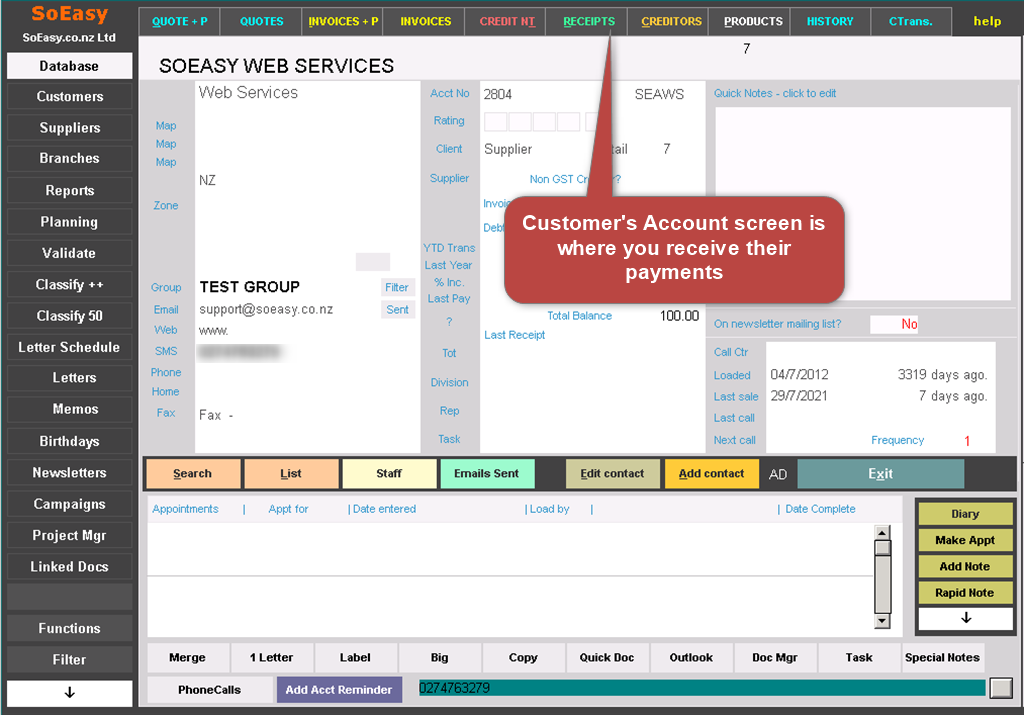Viewport: 1024px width, 715px height.
Task: Open Planning from the sidebar
Action: (x=69, y=222)
